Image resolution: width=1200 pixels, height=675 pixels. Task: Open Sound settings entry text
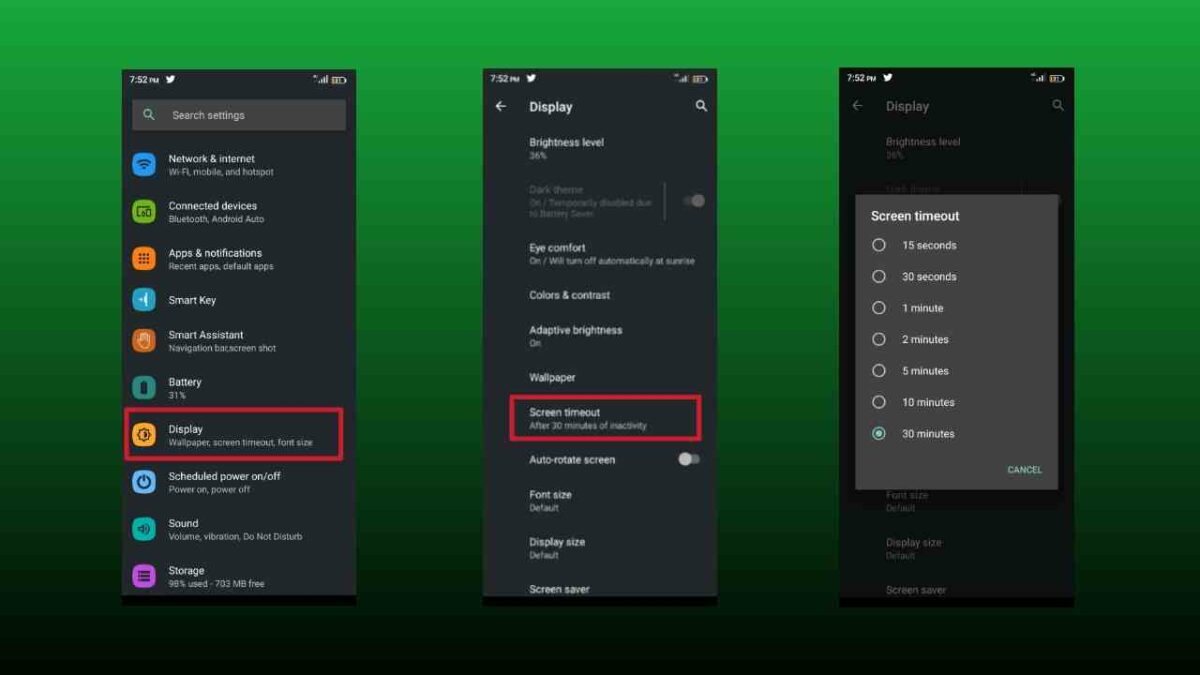pyautogui.click(x=235, y=529)
